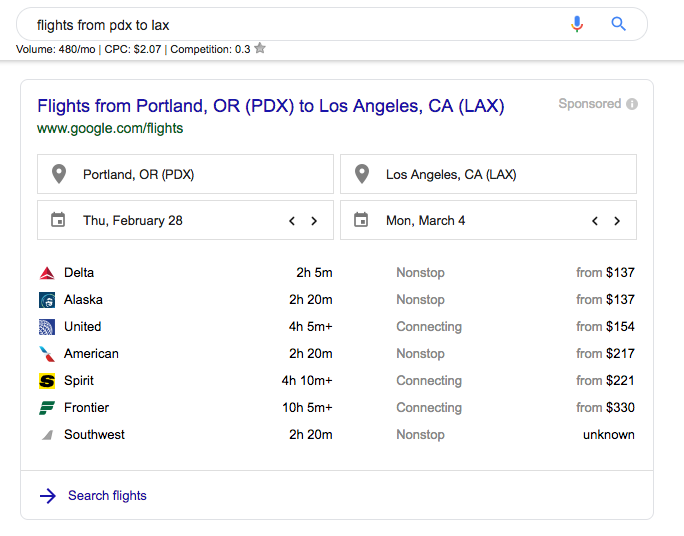Go to next departure date
The height and width of the screenshot is (536, 684).
pos(314,221)
